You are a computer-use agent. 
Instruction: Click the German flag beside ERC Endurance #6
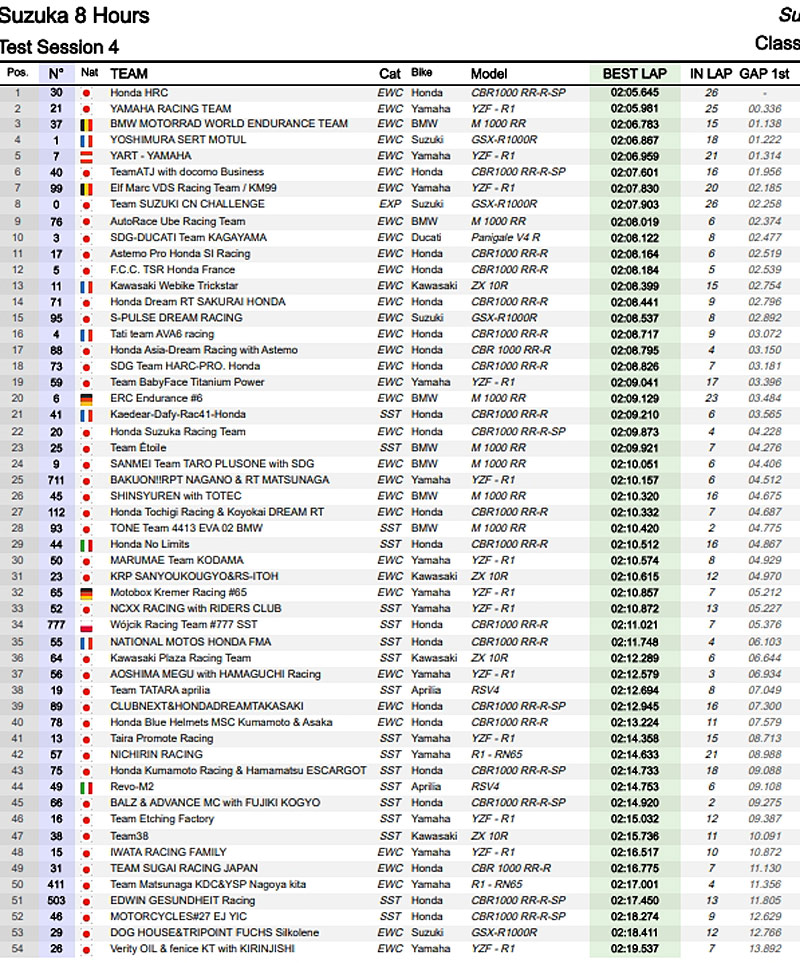[x=88, y=399]
